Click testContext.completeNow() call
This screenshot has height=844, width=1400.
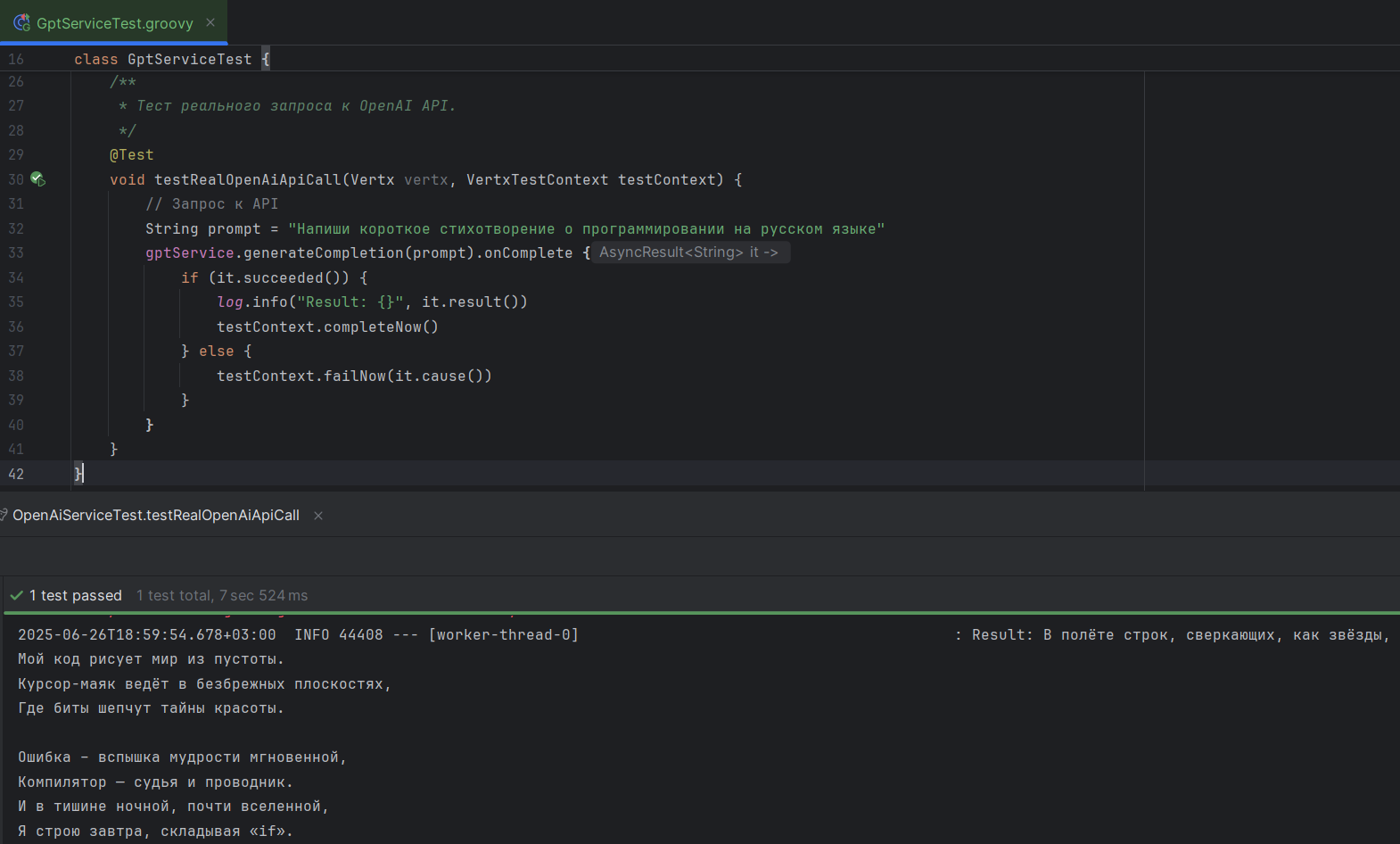[327, 327]
